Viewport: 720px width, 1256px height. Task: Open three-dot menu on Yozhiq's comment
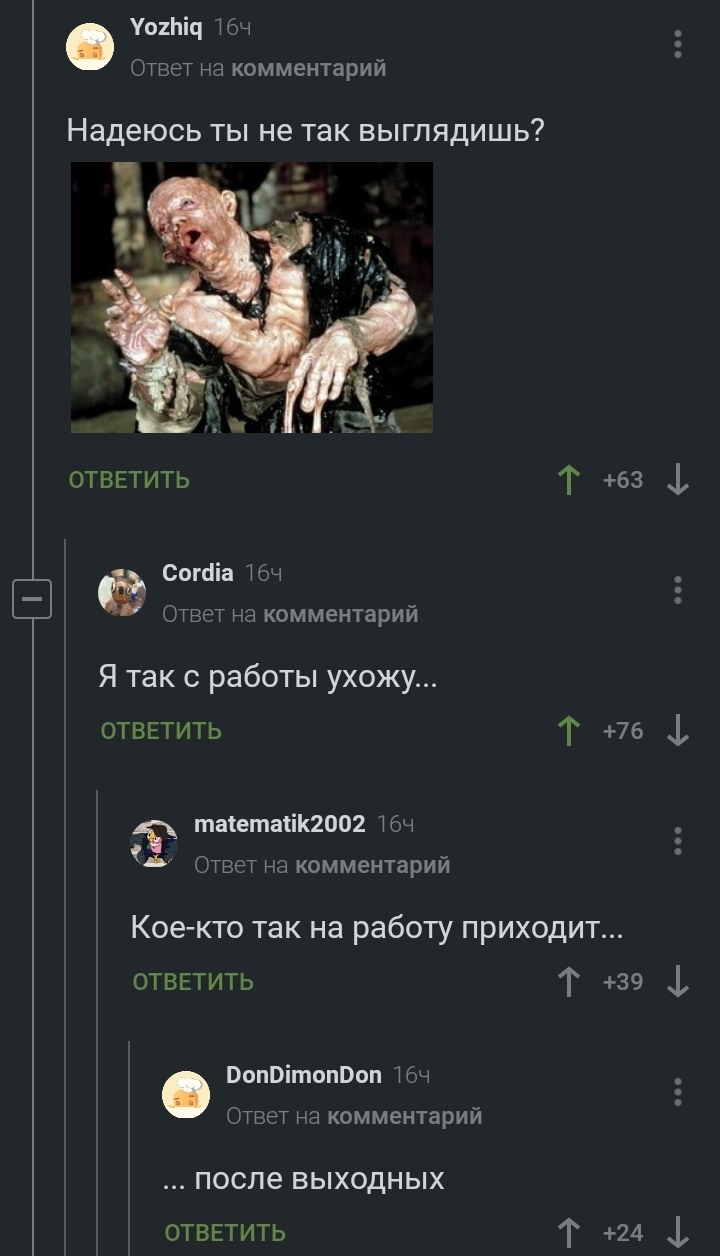coord(678,45)
